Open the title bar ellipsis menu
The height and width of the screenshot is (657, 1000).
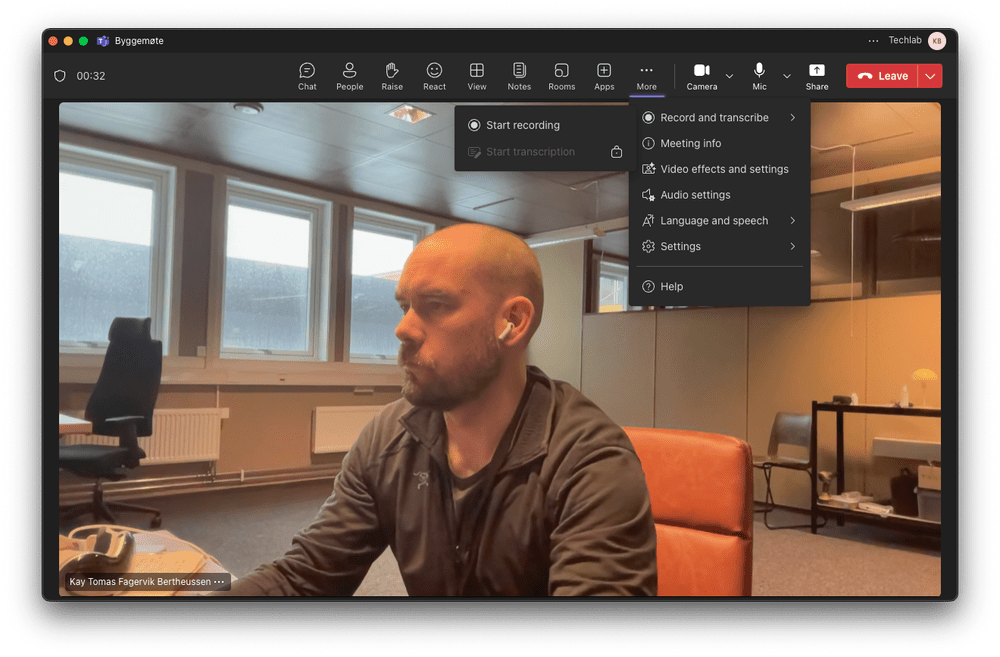tap(873, 41)
